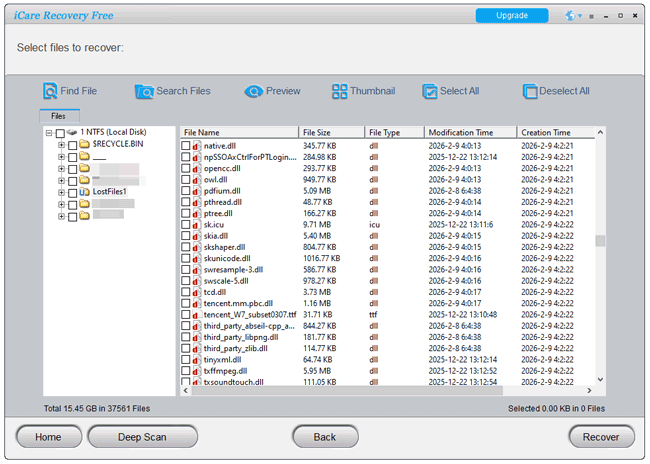Click the scroll right arrow in file list
Screen dimensions: 650x464
click(589, 391)
